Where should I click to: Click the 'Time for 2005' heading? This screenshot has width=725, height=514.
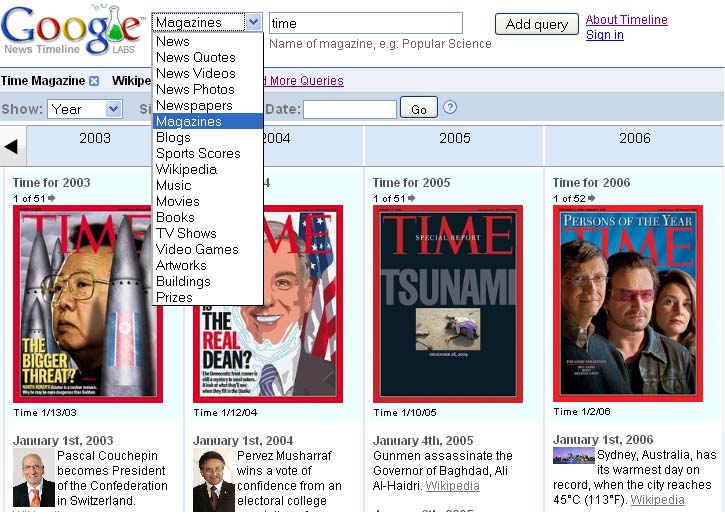[x=412, y=183]
